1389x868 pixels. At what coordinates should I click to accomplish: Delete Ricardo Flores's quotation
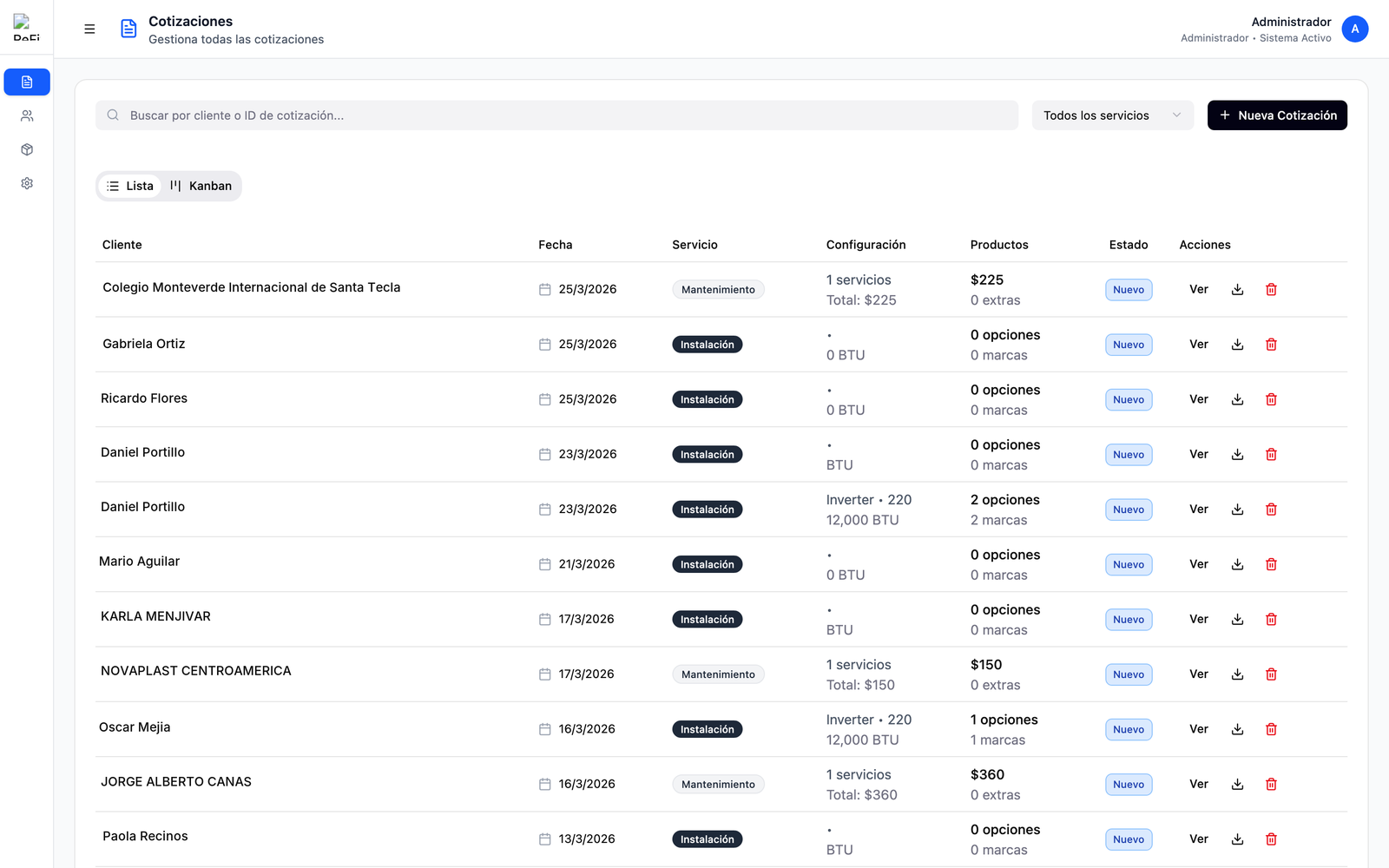[x=1271, y=399]
